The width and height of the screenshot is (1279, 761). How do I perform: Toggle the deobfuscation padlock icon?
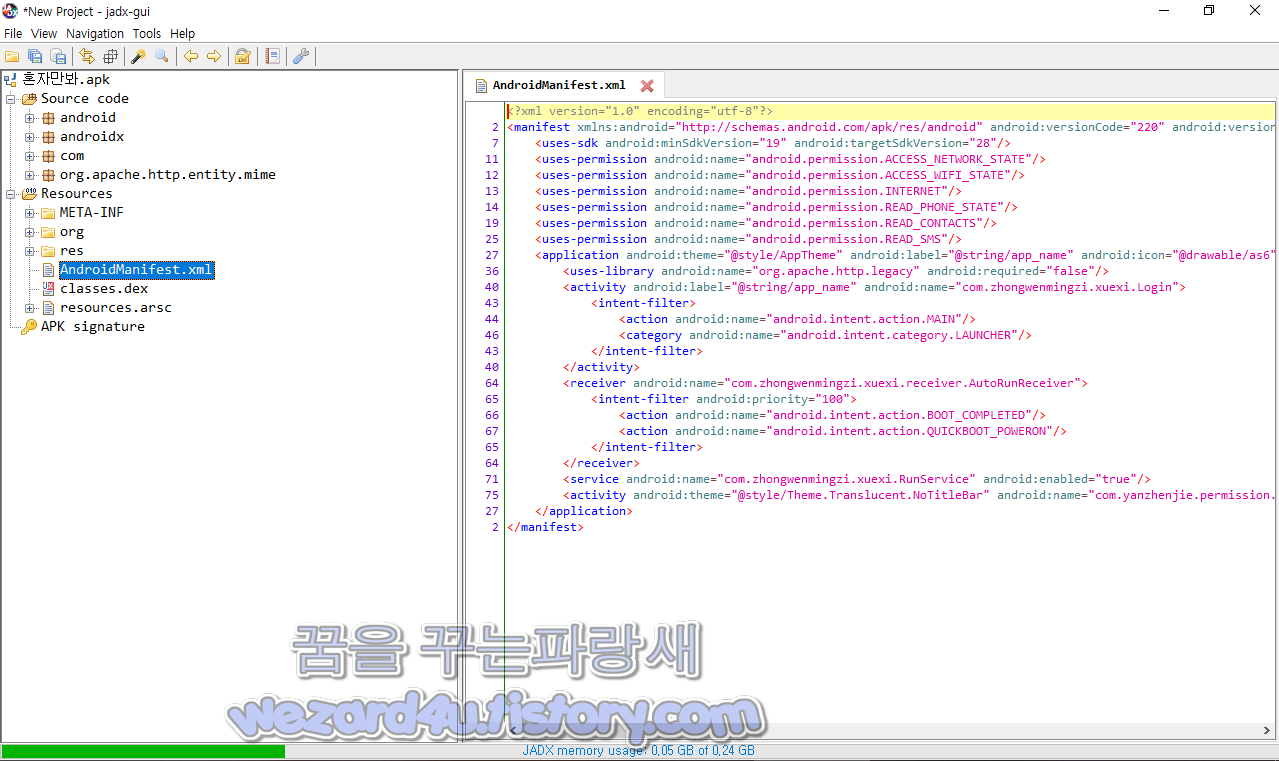click(x=242, y=56)
